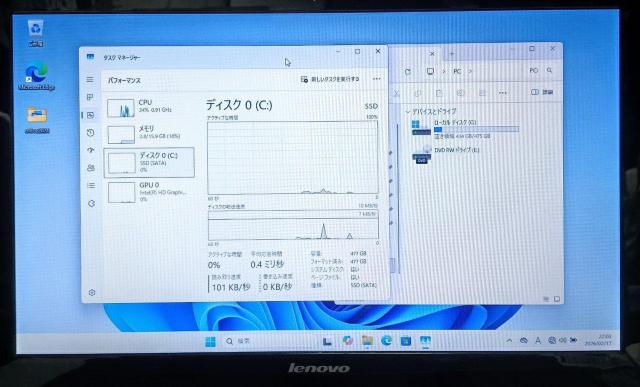Select the DVD RW ドライブ (E:) drive
Viewport: 640px width, 387px height.
(x=446, y=155)
